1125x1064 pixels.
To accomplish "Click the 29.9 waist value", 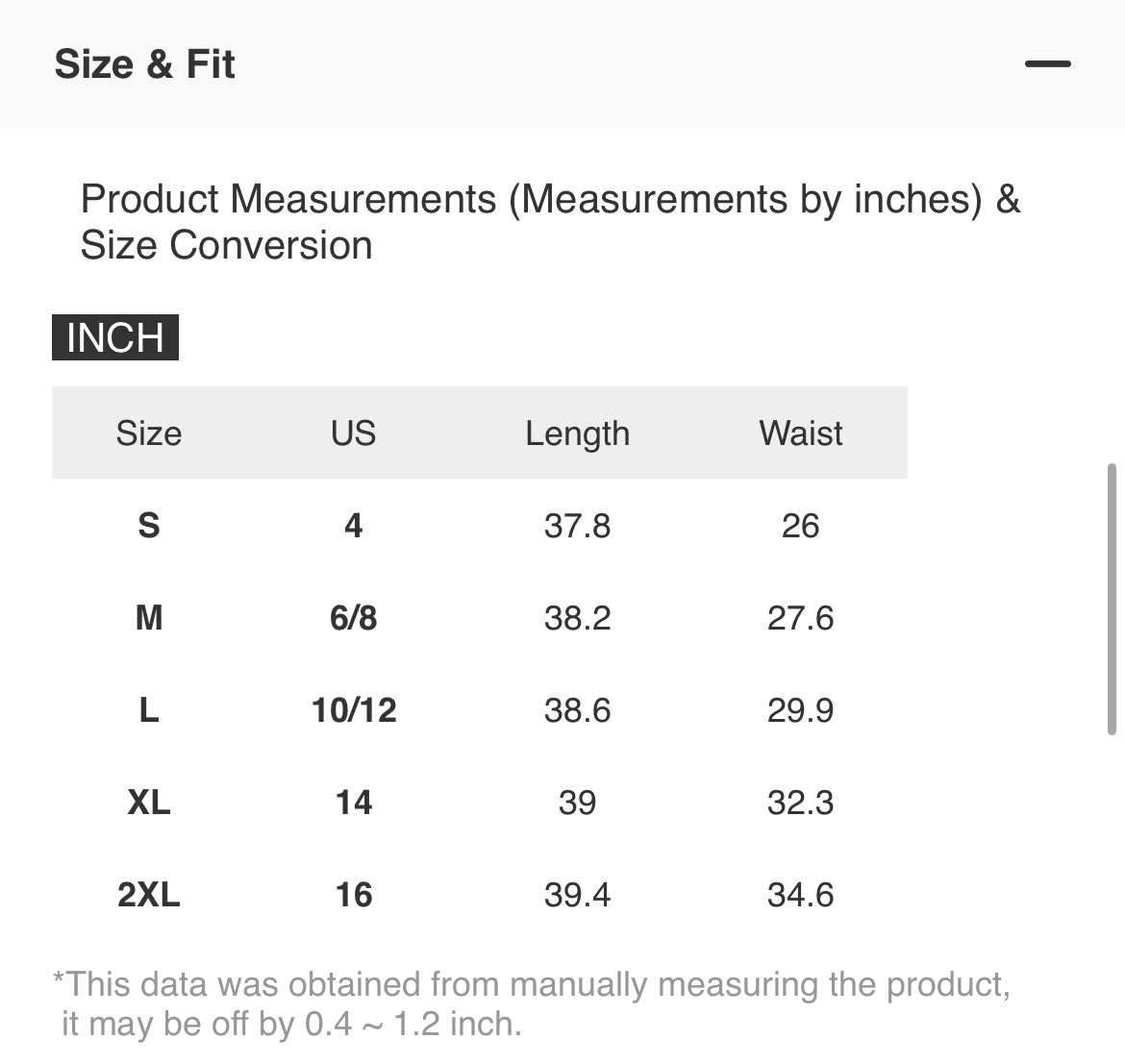I will point(800,710).
